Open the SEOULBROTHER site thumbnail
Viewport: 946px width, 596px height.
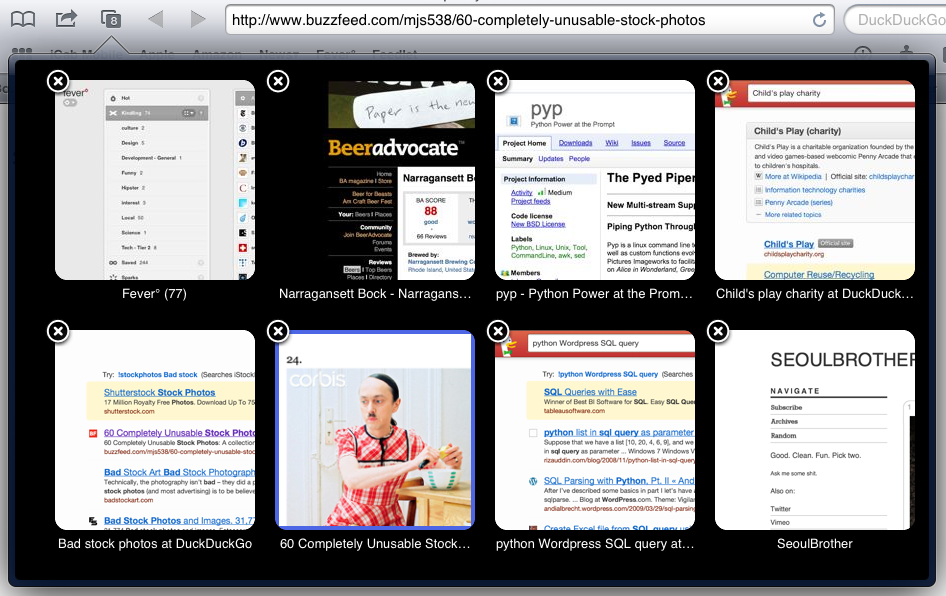(815, 430)
